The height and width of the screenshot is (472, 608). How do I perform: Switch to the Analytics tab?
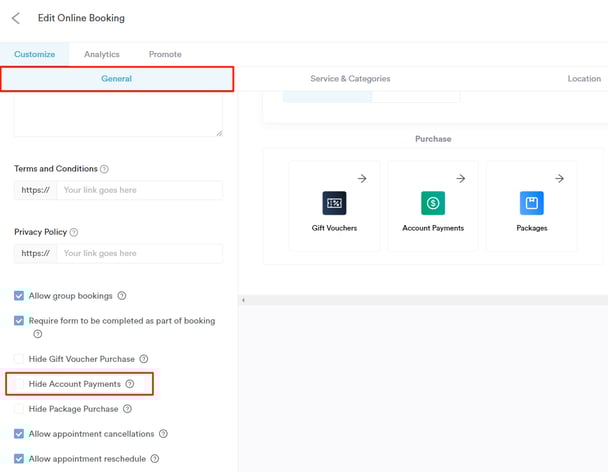(102, 54)
